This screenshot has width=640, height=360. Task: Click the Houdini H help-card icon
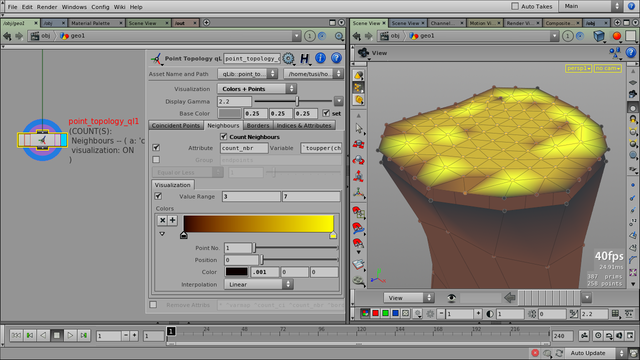pos(304,59)
